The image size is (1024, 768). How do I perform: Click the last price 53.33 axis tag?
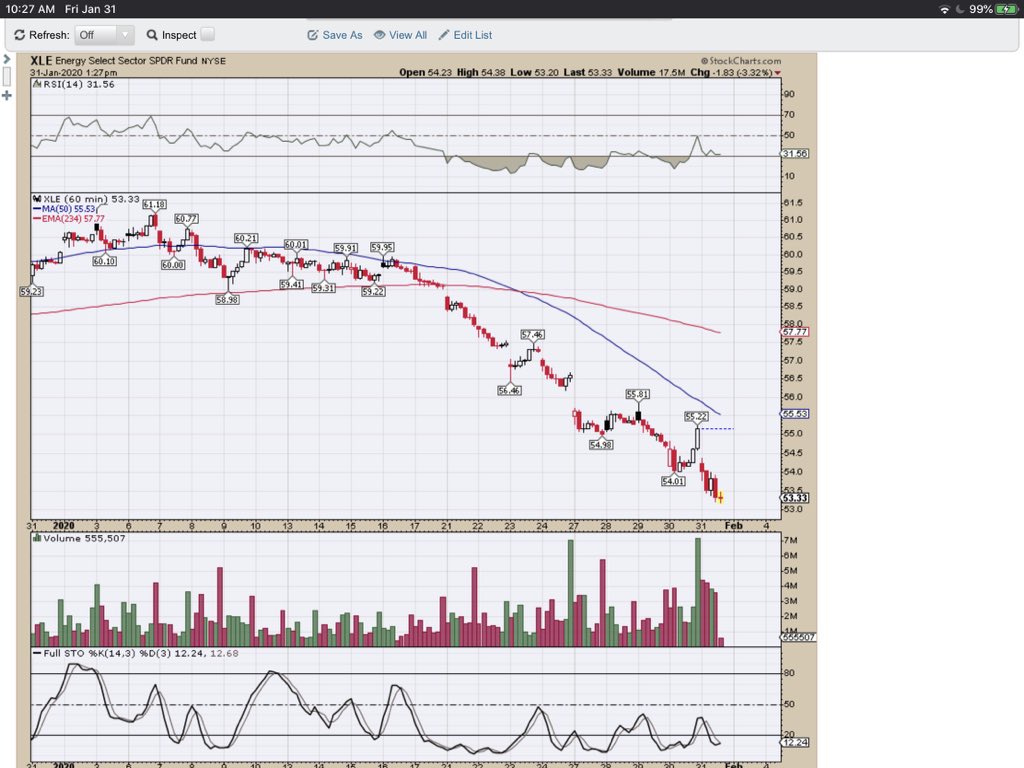795,498
